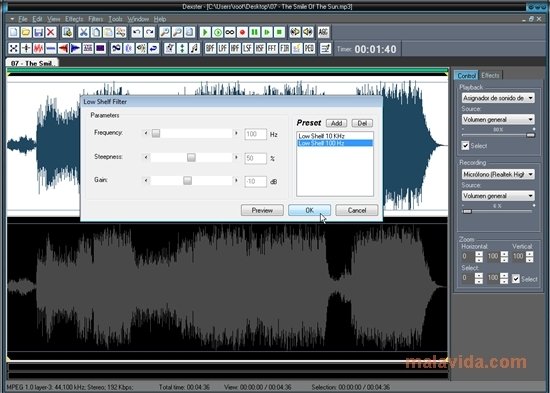The width and height of the screenshot is (550, 393).
Task: Click the Del preset button
Action: click(x=362, y=123)
